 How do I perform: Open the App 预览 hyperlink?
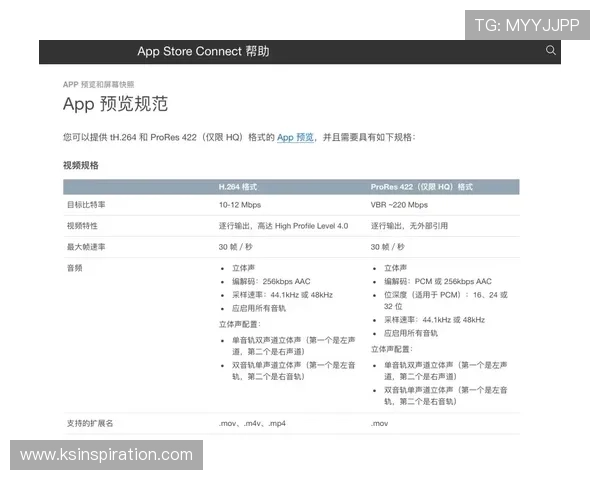click(x=295, y=137)
